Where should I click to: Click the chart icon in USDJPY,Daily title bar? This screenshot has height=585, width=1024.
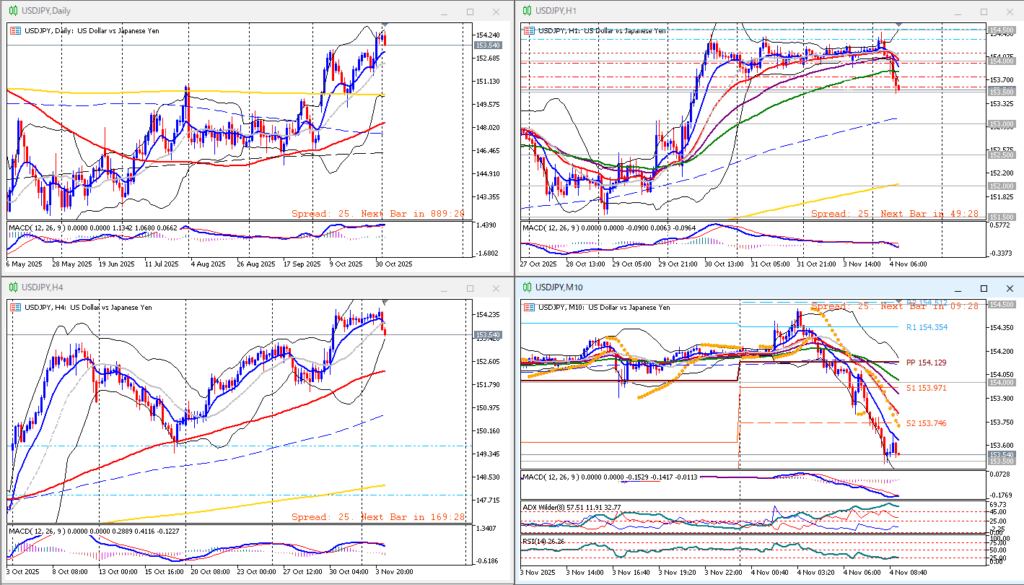click(14, 11)
